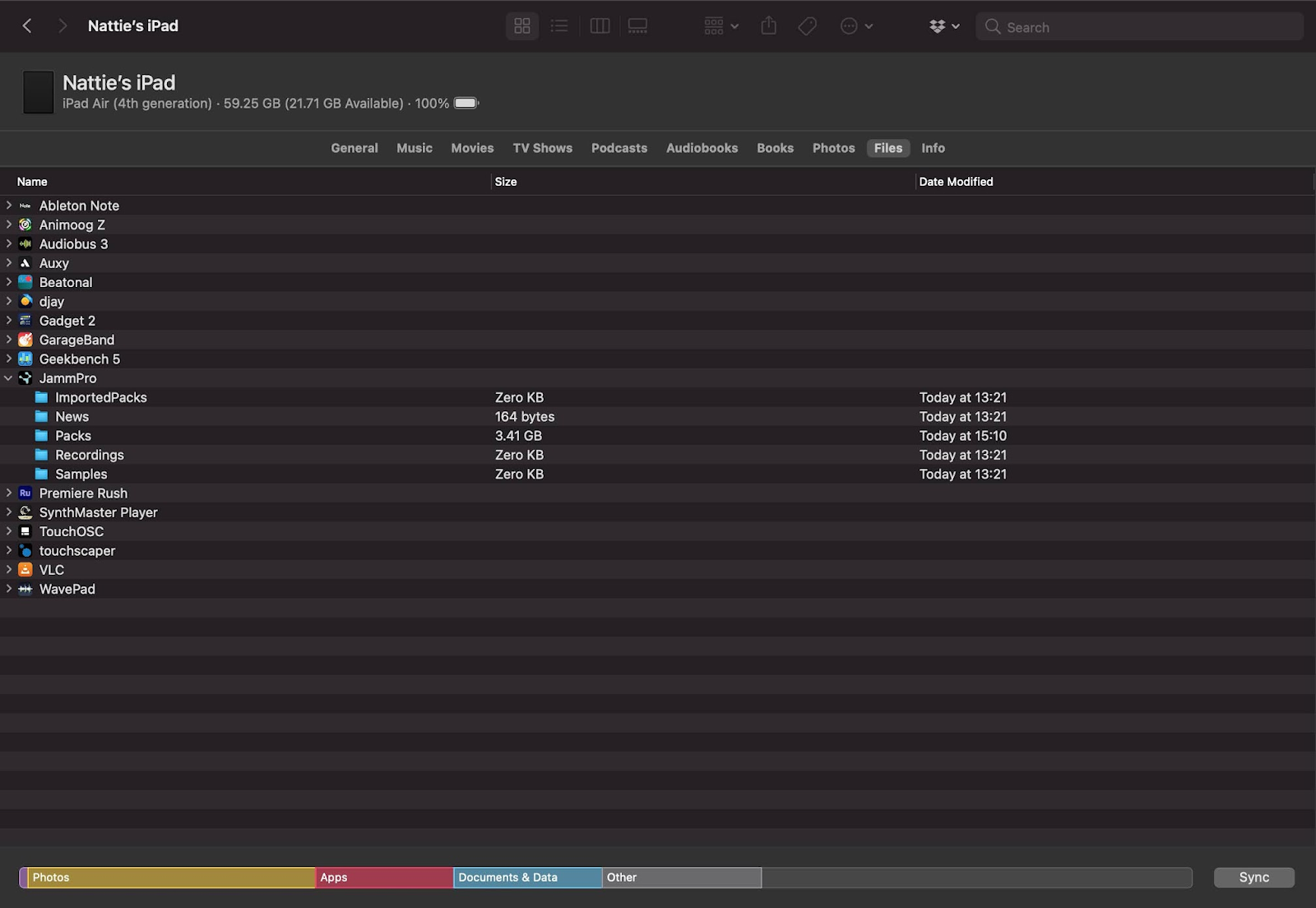Go forward with the right arrow

click(63, 26)
